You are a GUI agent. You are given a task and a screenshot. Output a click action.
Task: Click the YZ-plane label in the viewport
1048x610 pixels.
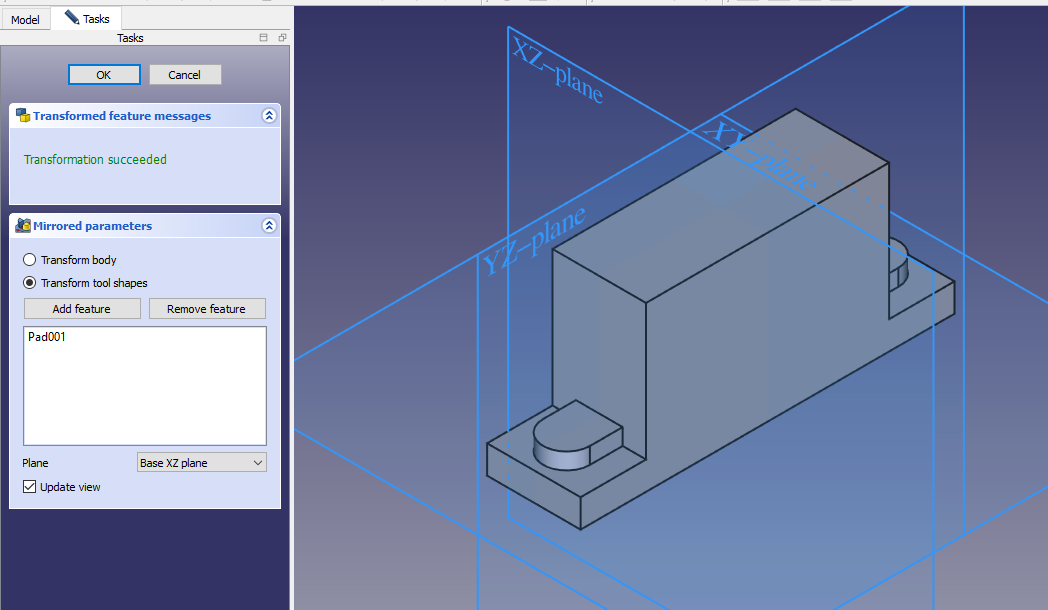534,242
